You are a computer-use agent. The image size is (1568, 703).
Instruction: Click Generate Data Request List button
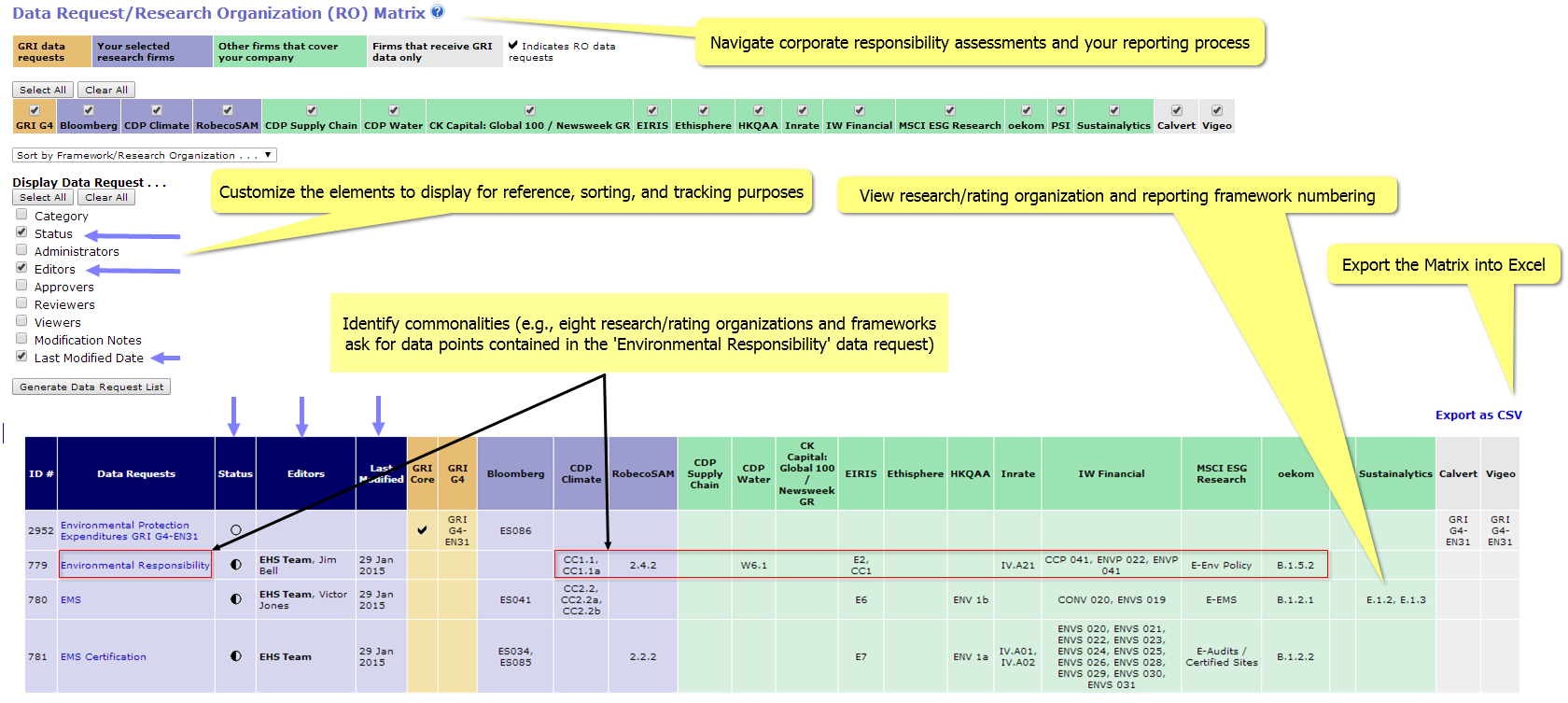(91, 387)
